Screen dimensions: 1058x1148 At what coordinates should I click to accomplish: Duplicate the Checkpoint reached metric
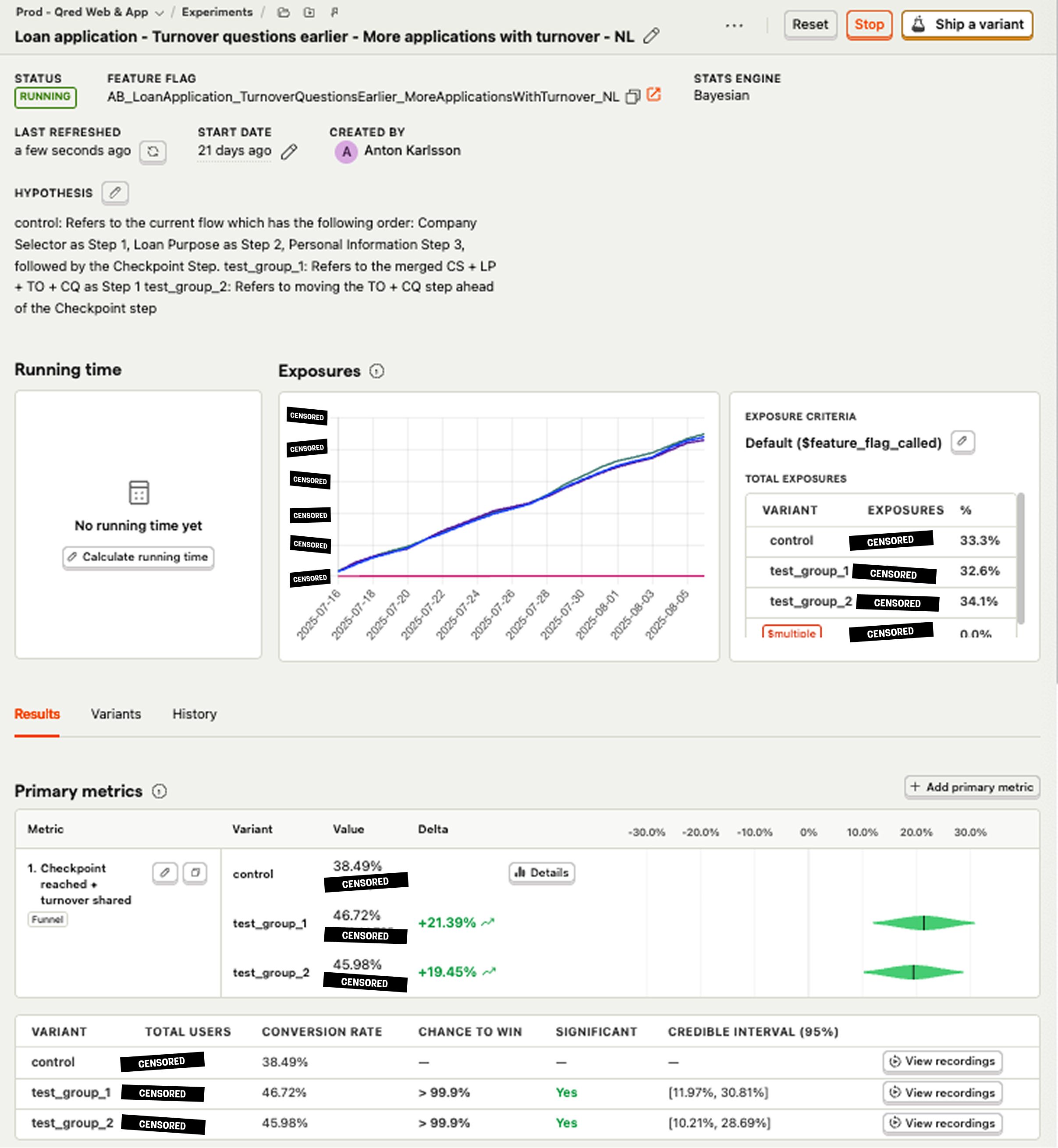194,874
